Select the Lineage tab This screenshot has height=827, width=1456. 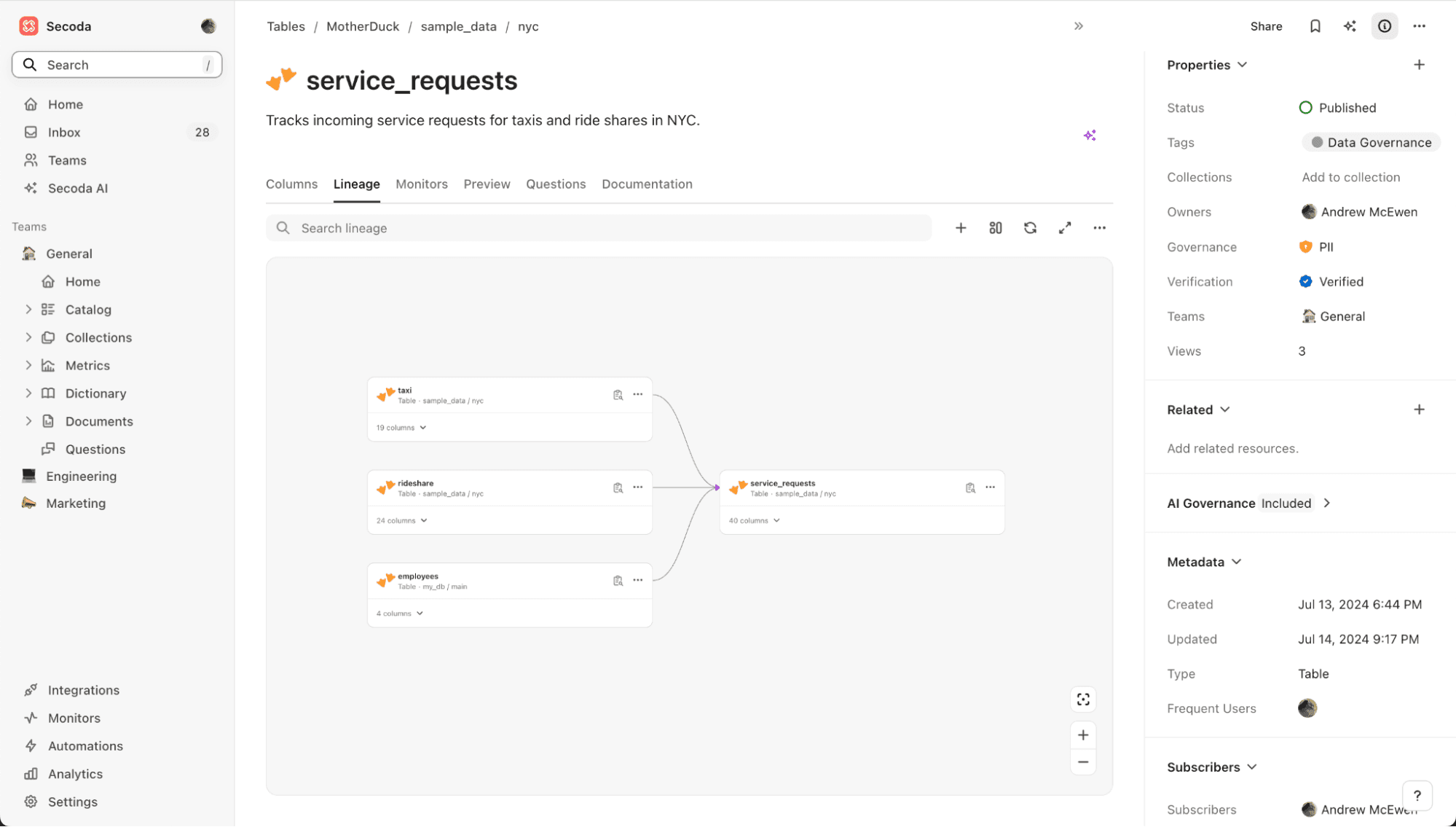(356, 184)
